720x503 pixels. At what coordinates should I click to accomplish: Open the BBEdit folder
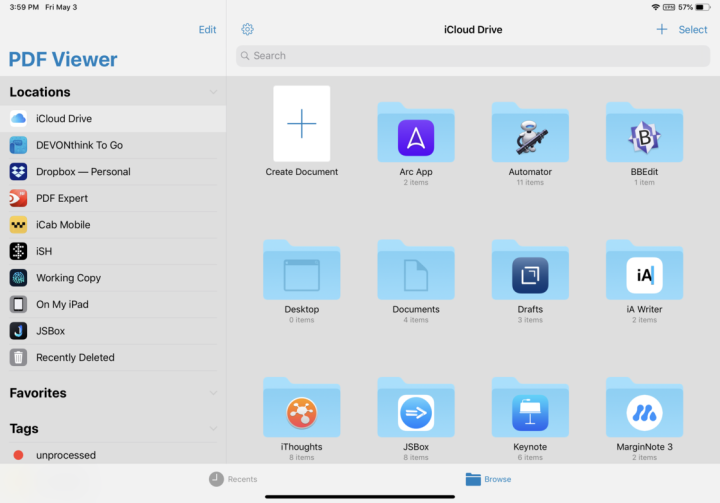point(644,133)
